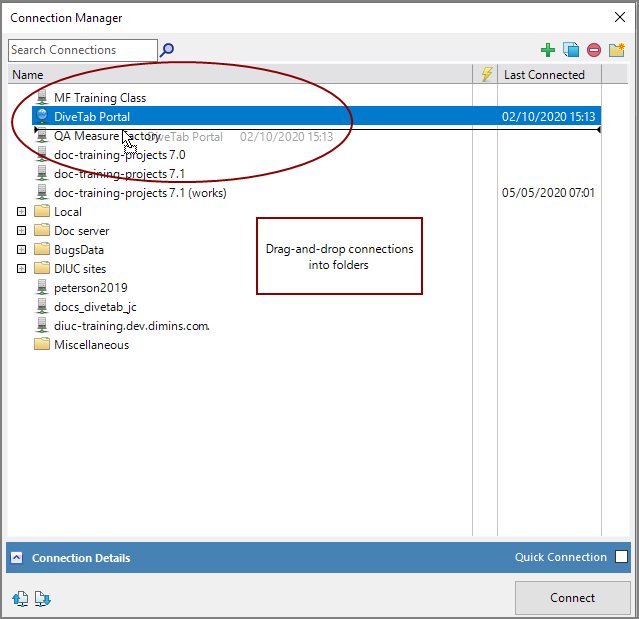Expand the BugsData folder
Viewport: 639px width, 619px height.
click(x=22, y=249)
